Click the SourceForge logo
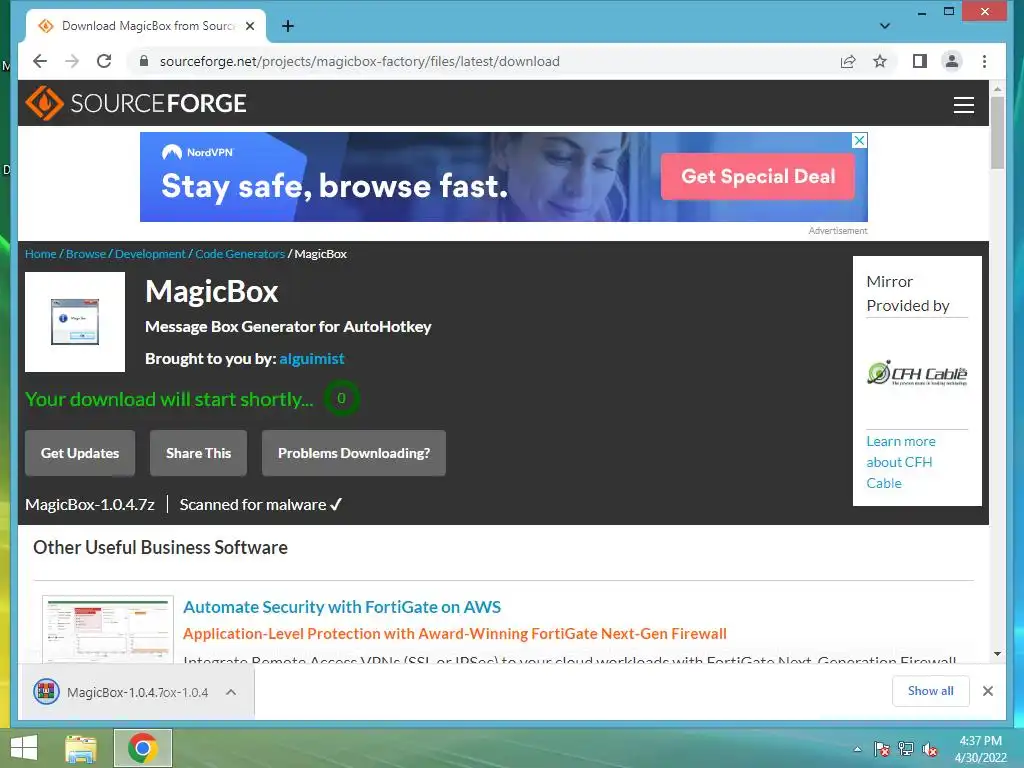The width and height of the screenshot is (1024, 768). [136, 103]
